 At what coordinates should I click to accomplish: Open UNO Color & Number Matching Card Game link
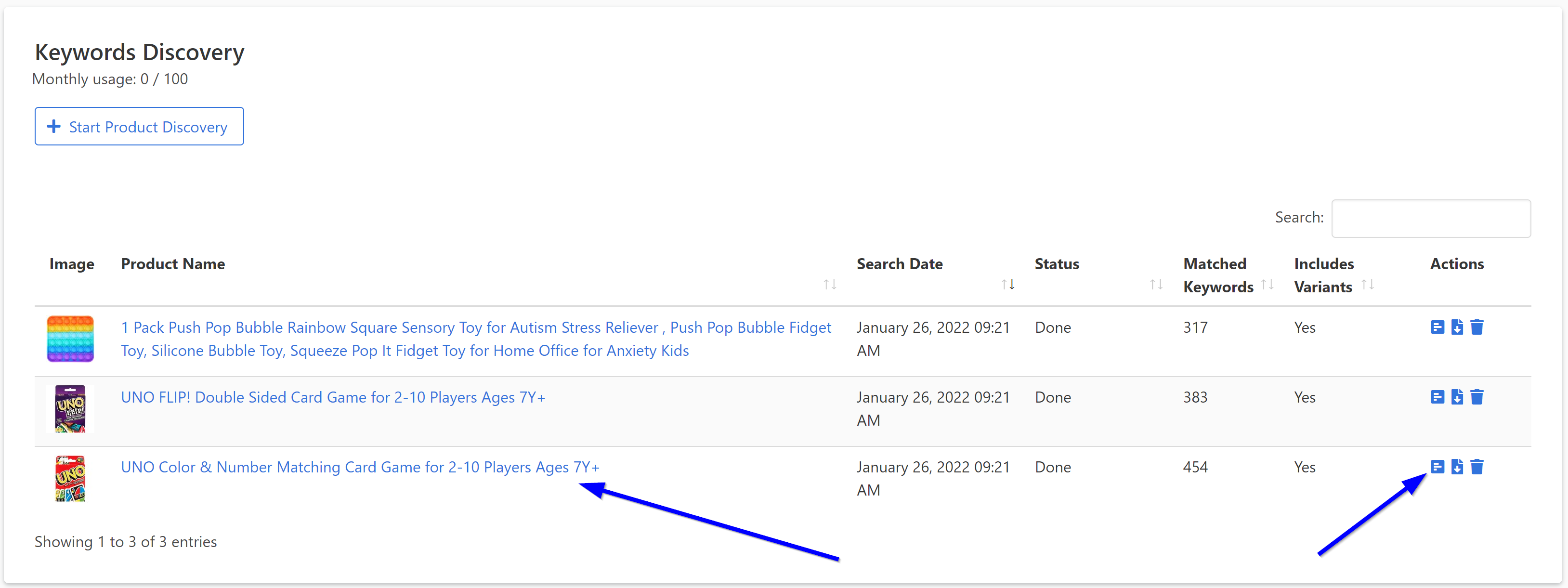pyautogui.click(x=360, y=467)
